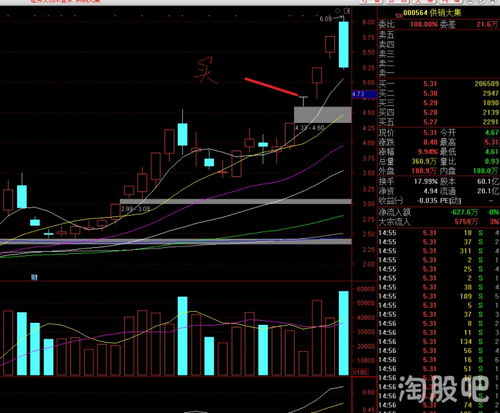Select the stock title 000564 供销大集
The image size is (500, 413).
pos(432,13)
